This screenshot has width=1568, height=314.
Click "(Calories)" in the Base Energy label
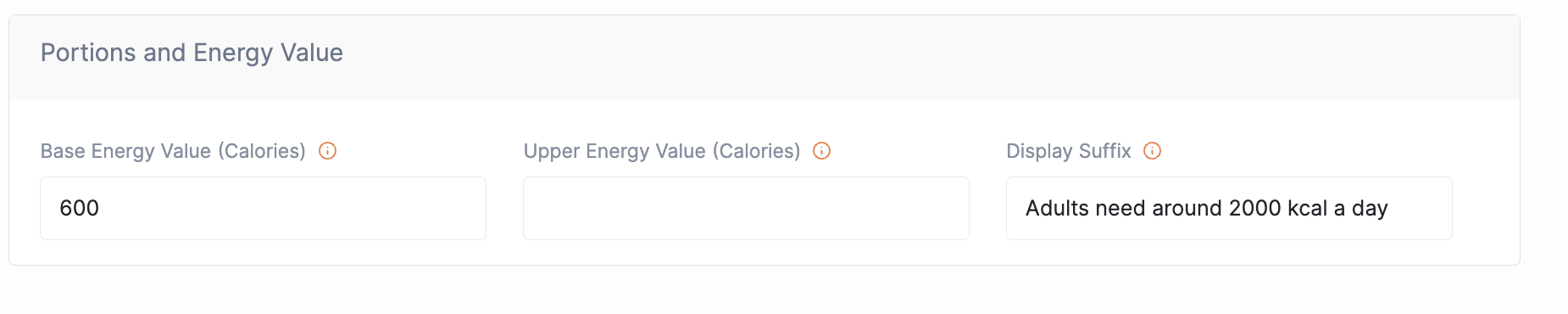coord(262,151)
